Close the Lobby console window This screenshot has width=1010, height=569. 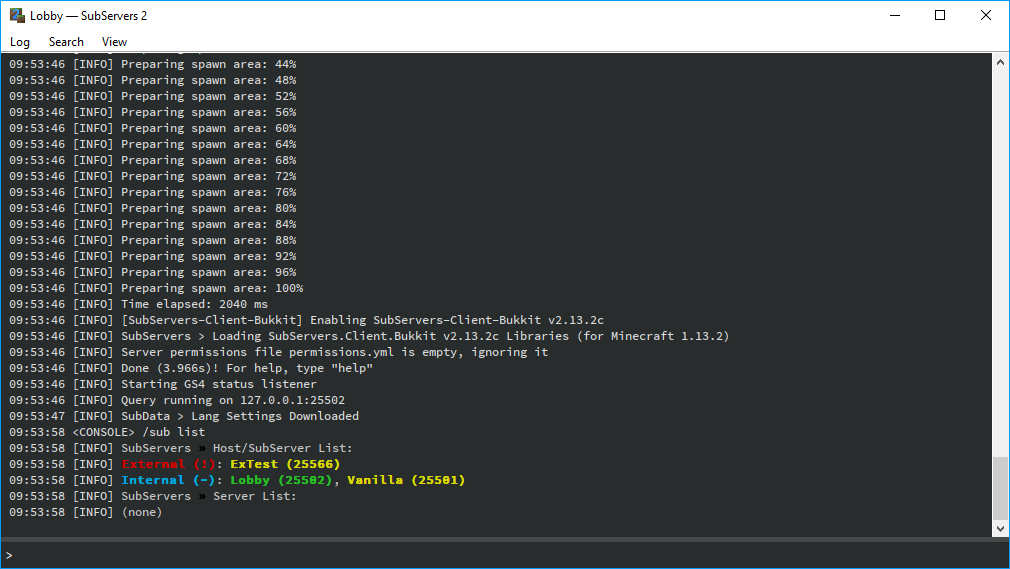click(986, 15)
